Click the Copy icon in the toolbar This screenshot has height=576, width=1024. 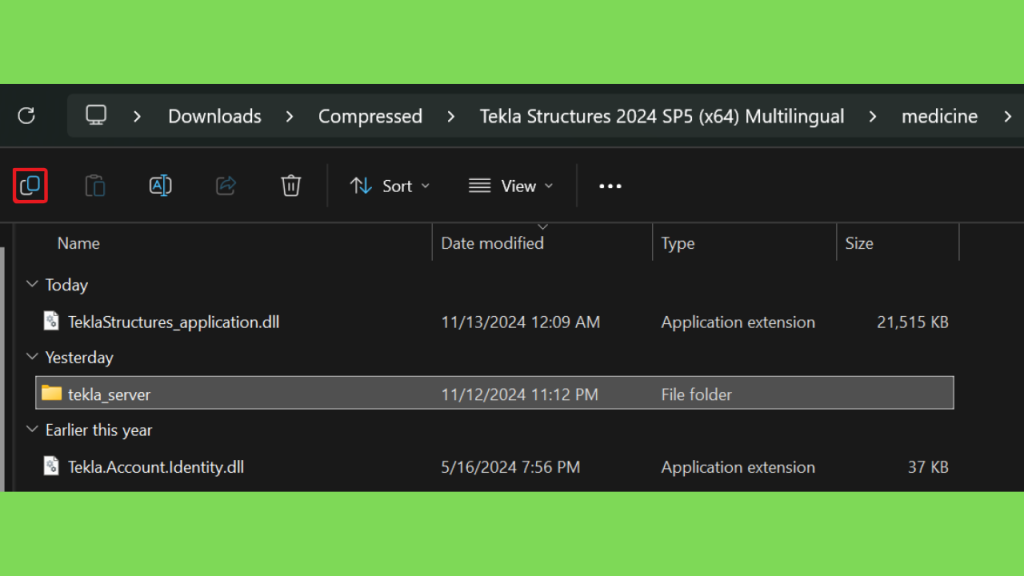(x=30, y=186)
